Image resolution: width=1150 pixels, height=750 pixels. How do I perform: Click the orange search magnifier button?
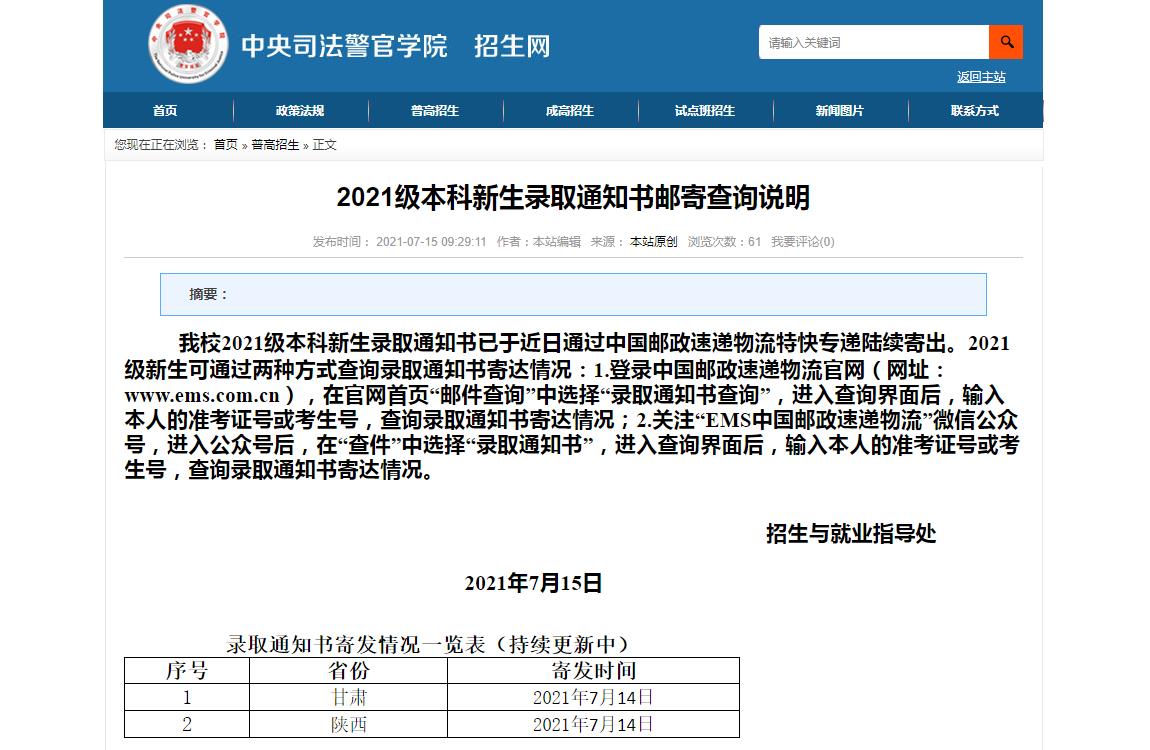tap(1006, 42)
